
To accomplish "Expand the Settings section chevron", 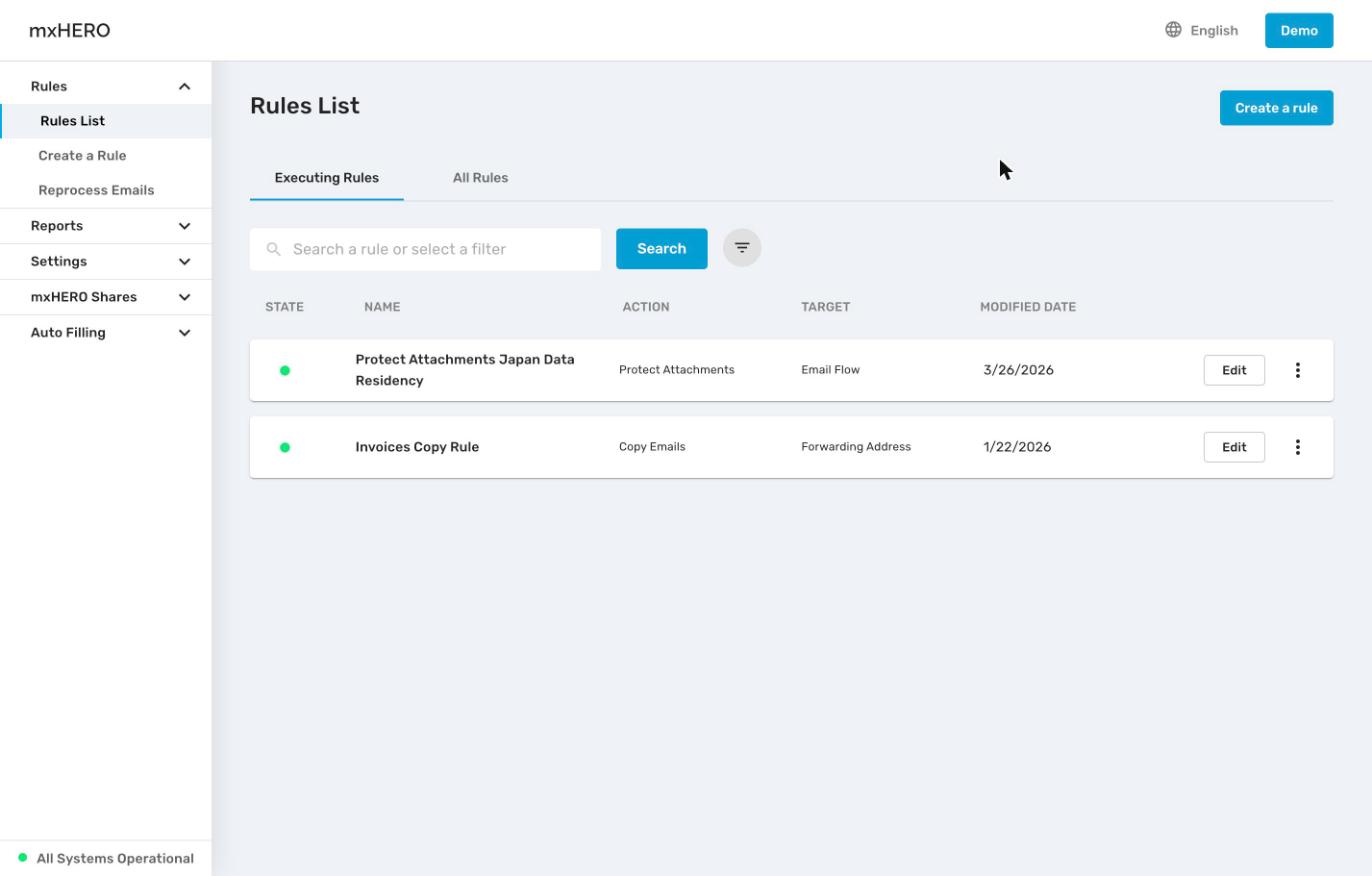I will coord(184,262).
